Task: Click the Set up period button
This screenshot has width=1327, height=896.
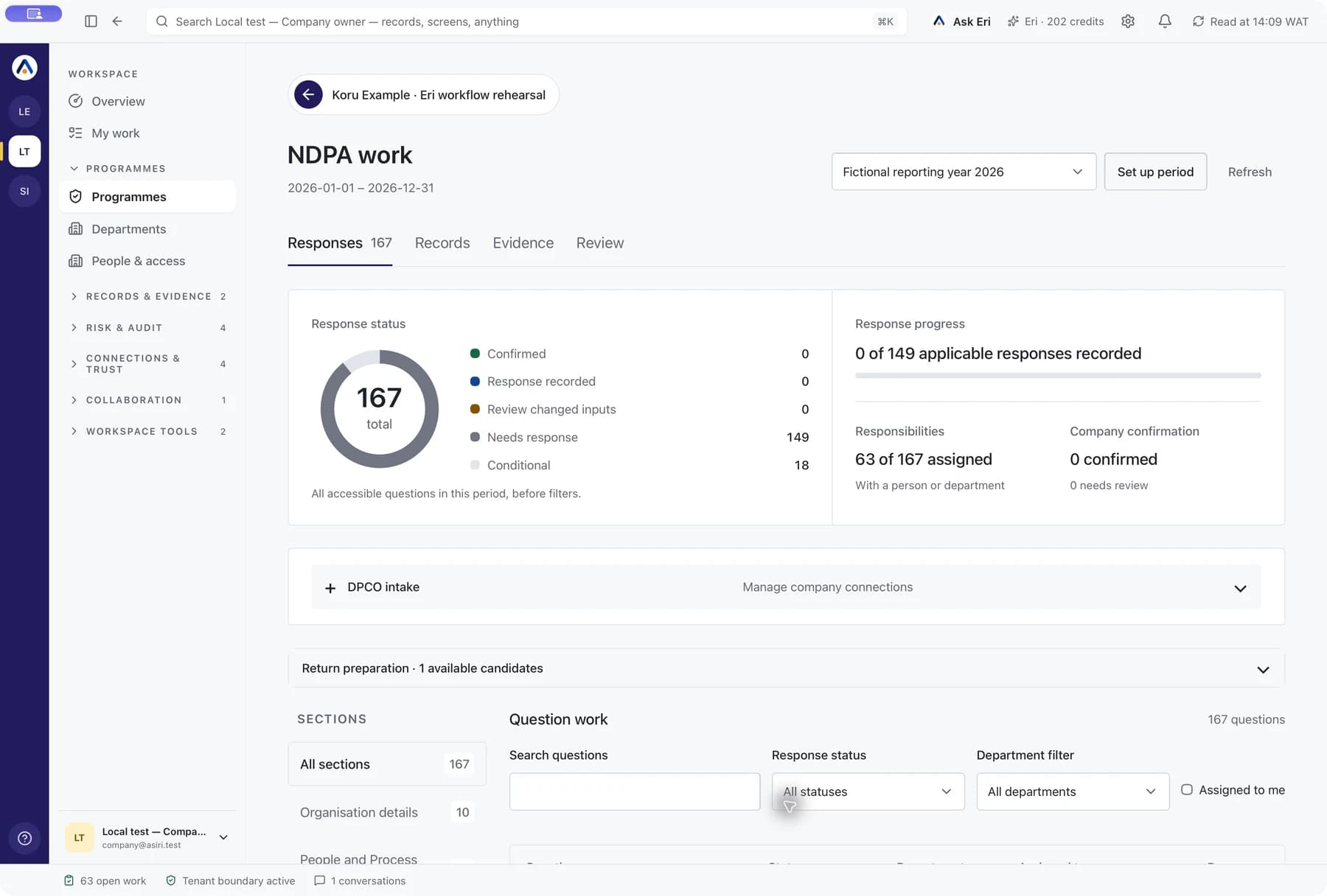Action: (x=1155, y=172)
